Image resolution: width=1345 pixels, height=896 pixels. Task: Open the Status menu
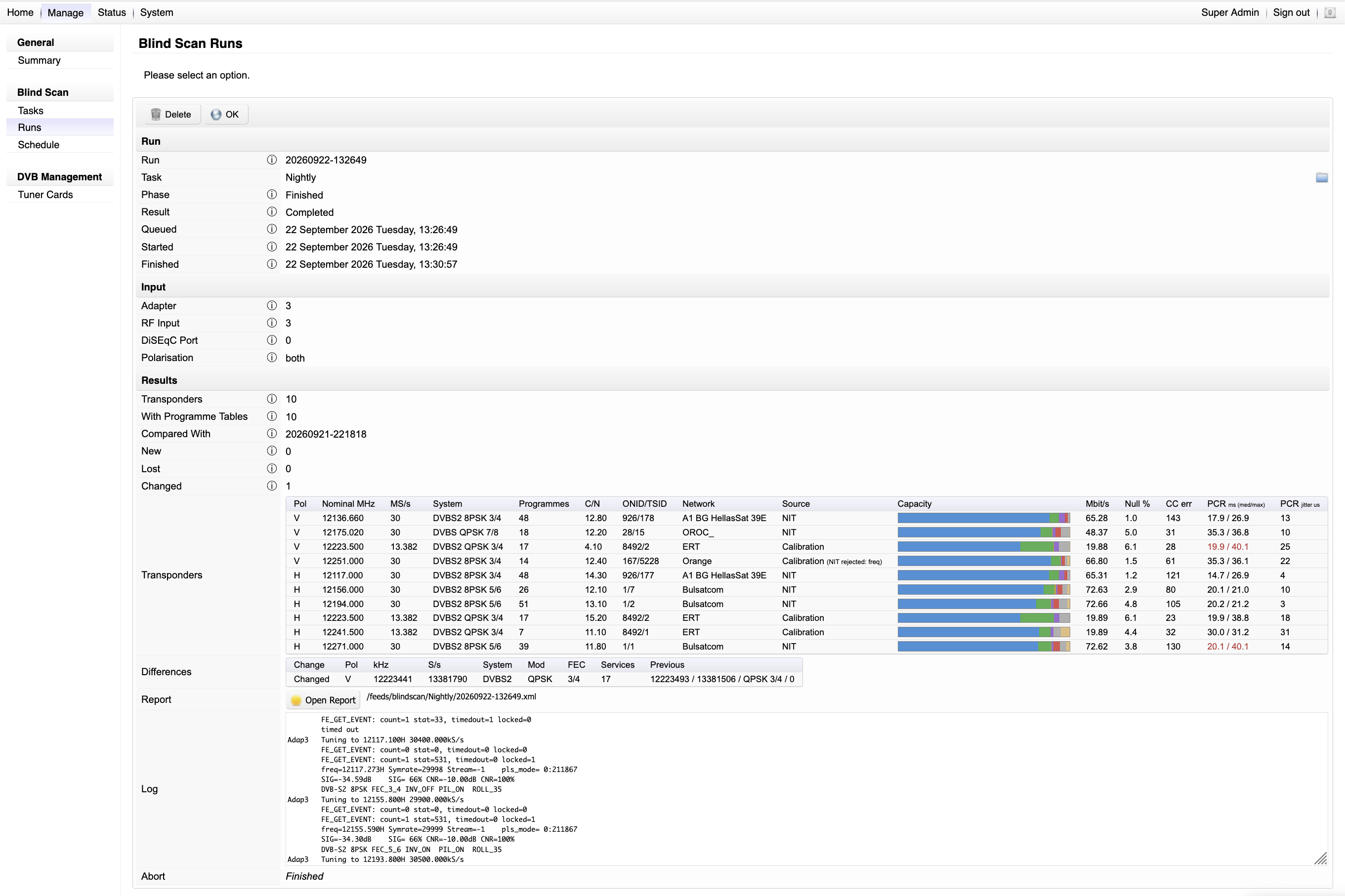coord(112,12)
